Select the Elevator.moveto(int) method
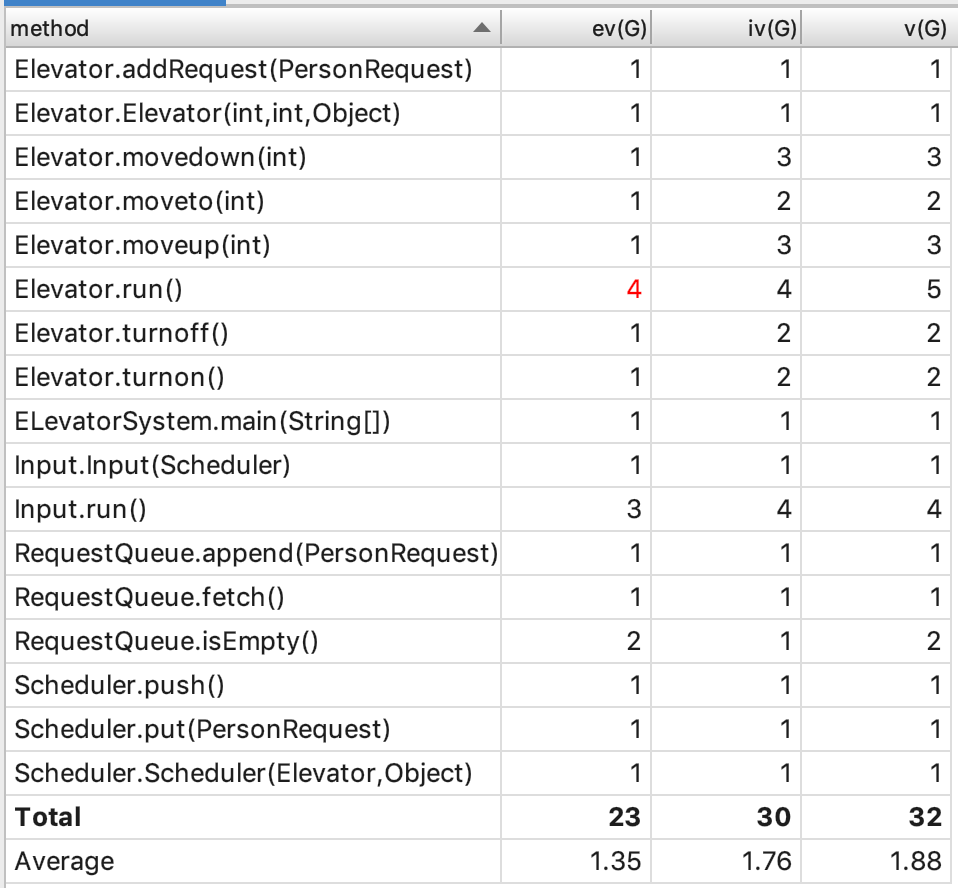The height and width of the screenshot is (888, 958). 139,202
